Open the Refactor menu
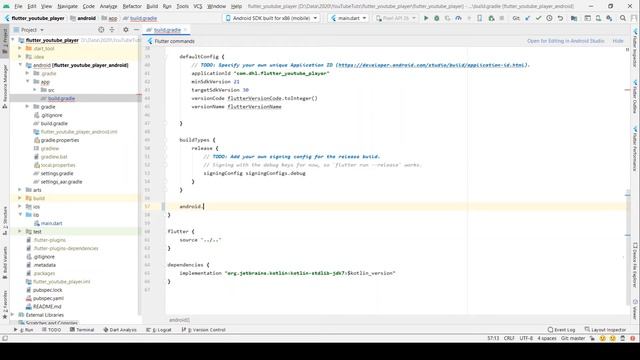Viewport: 640px width, 360px height. pos(132,6)
